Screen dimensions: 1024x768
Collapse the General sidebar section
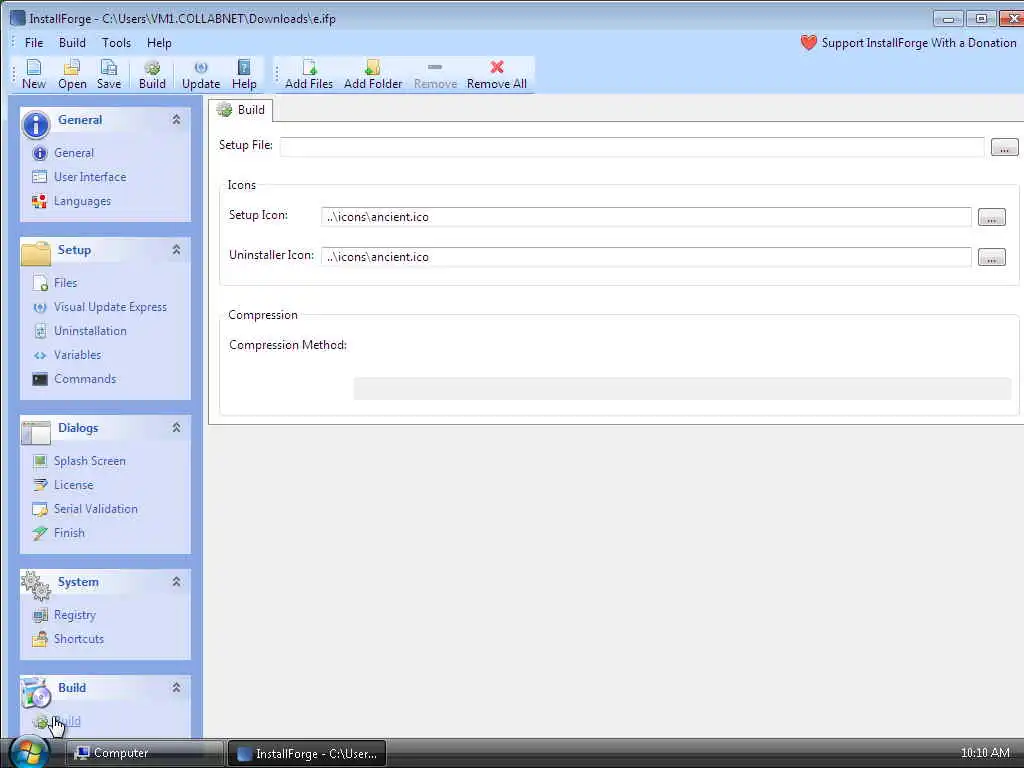click(176, 120)
